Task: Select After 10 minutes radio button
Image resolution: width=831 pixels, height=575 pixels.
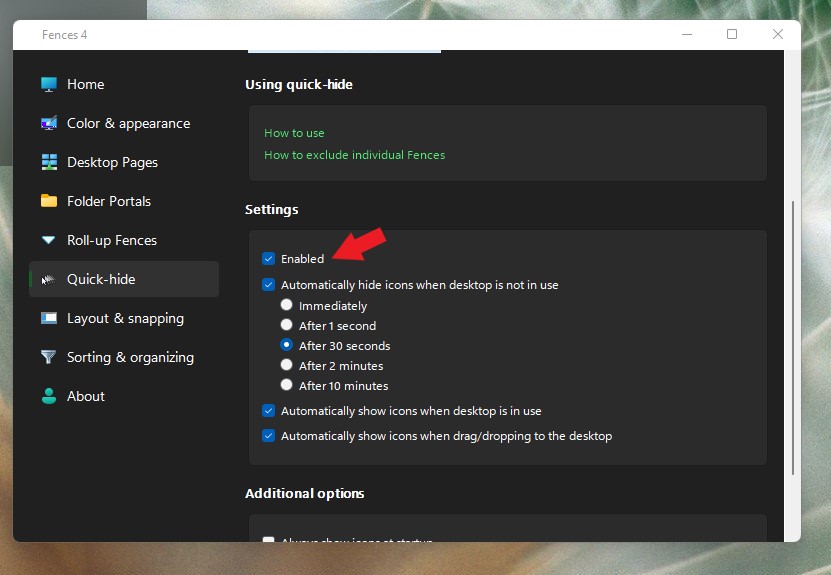Action: [x=286, y=385]
